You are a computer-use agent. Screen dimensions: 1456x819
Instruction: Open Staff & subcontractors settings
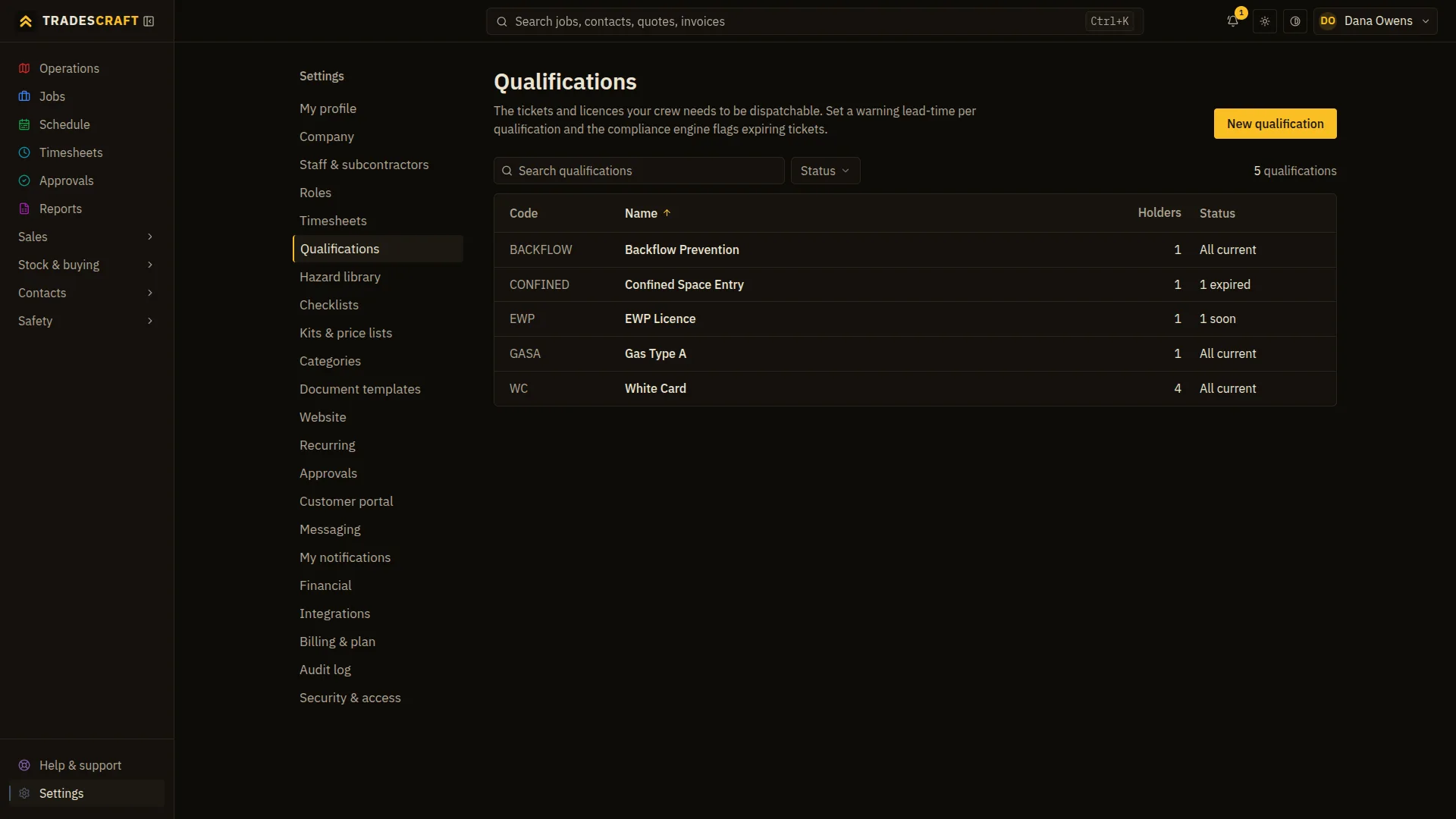(x=378, y=165)
